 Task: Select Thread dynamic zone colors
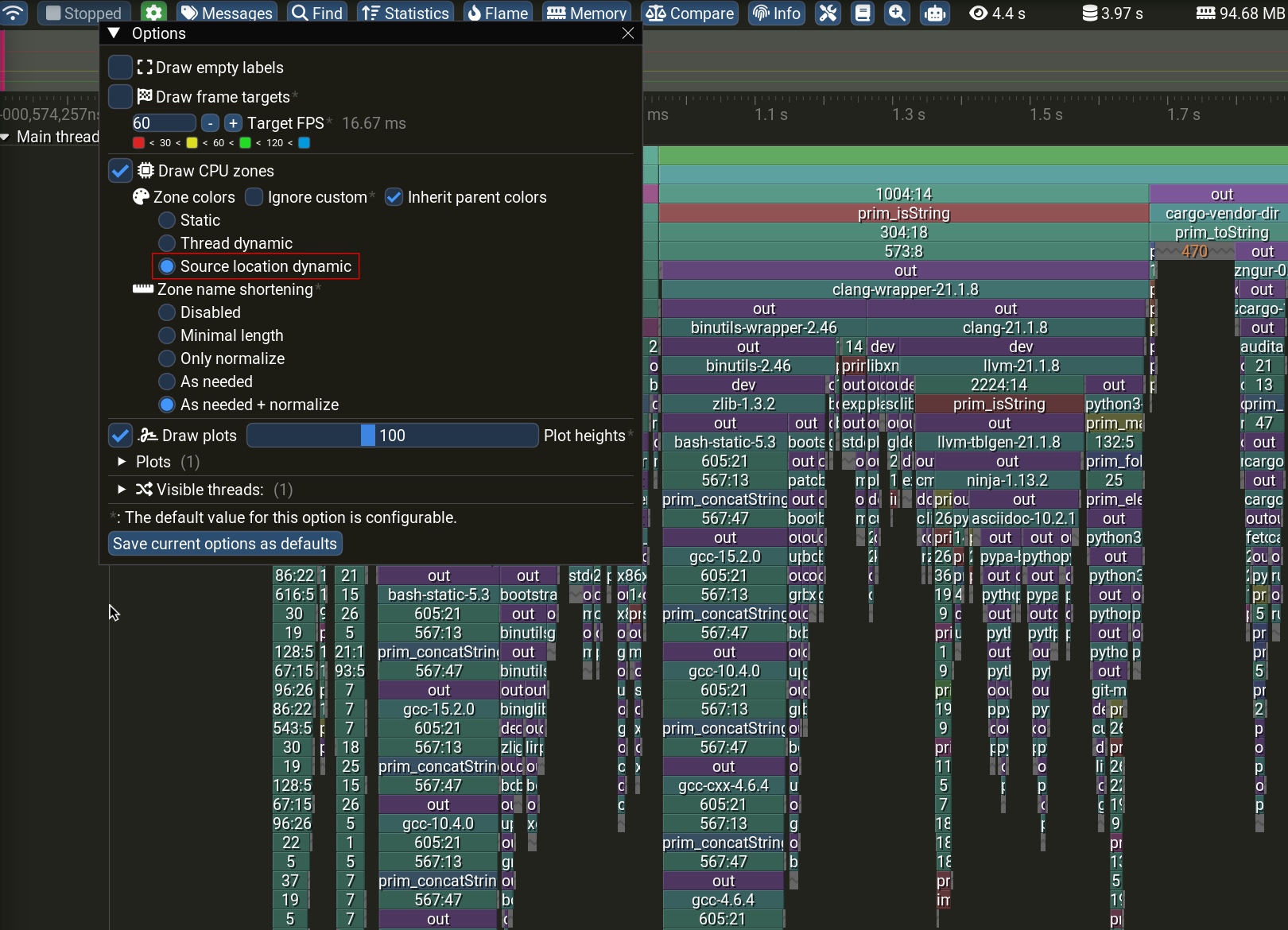click(x=167, y=243)
